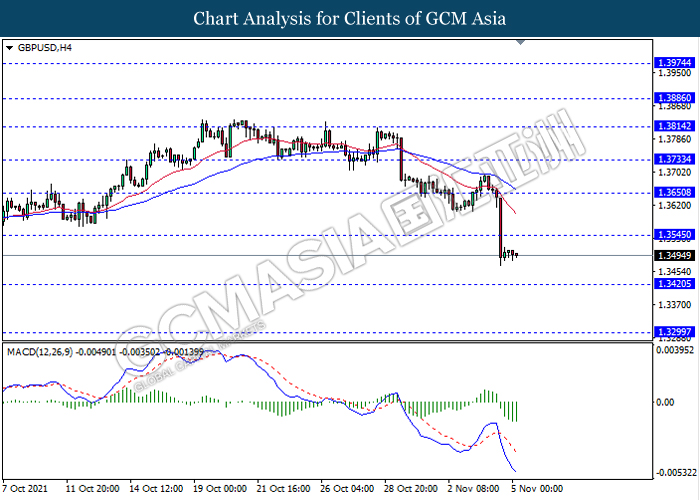Click the 11 Oct 20:00 time label
The width and height of the screenshot is (700, 500).
(x=92, y=488)
